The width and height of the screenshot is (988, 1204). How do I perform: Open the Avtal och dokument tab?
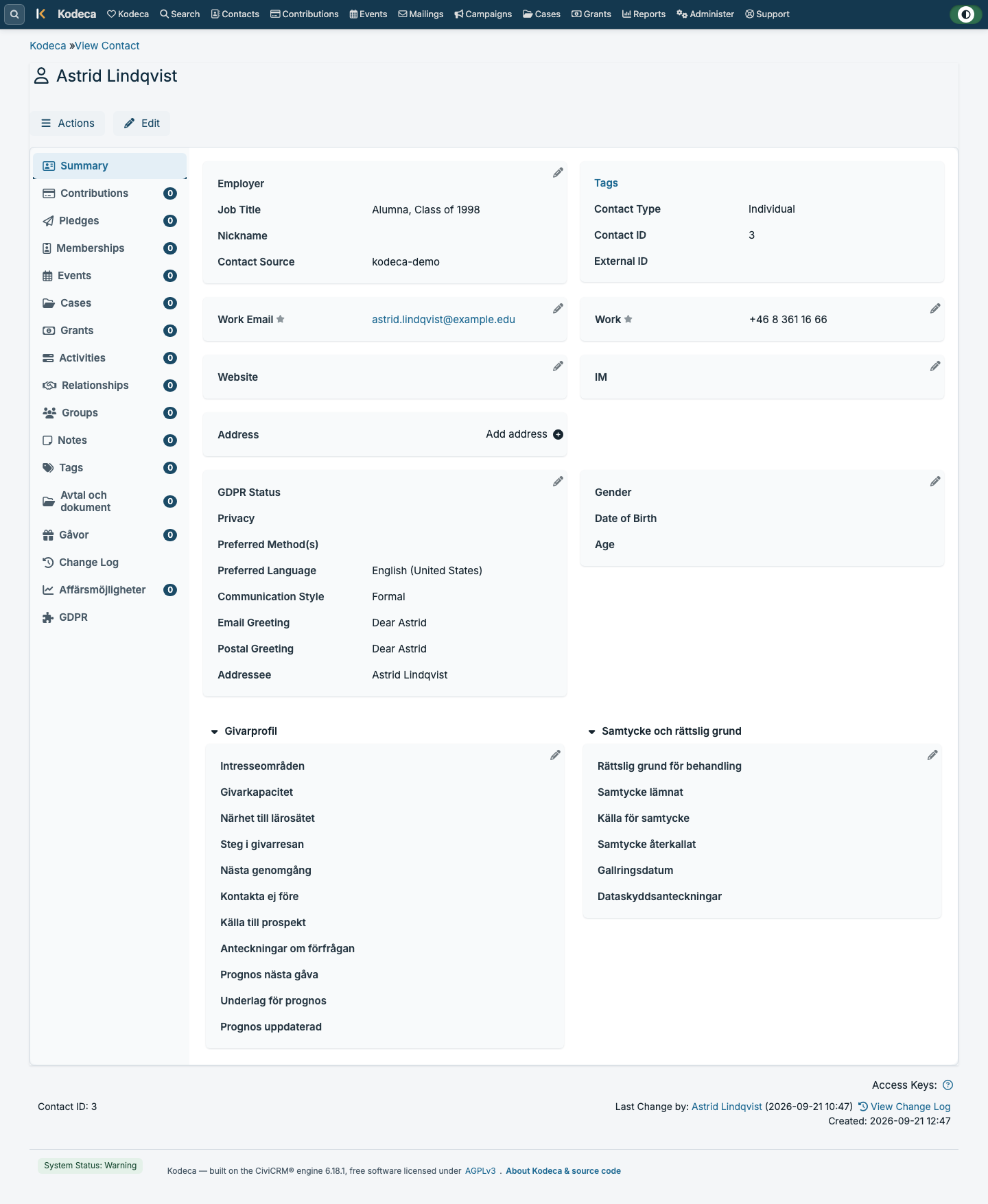click(x=110, y=501)
